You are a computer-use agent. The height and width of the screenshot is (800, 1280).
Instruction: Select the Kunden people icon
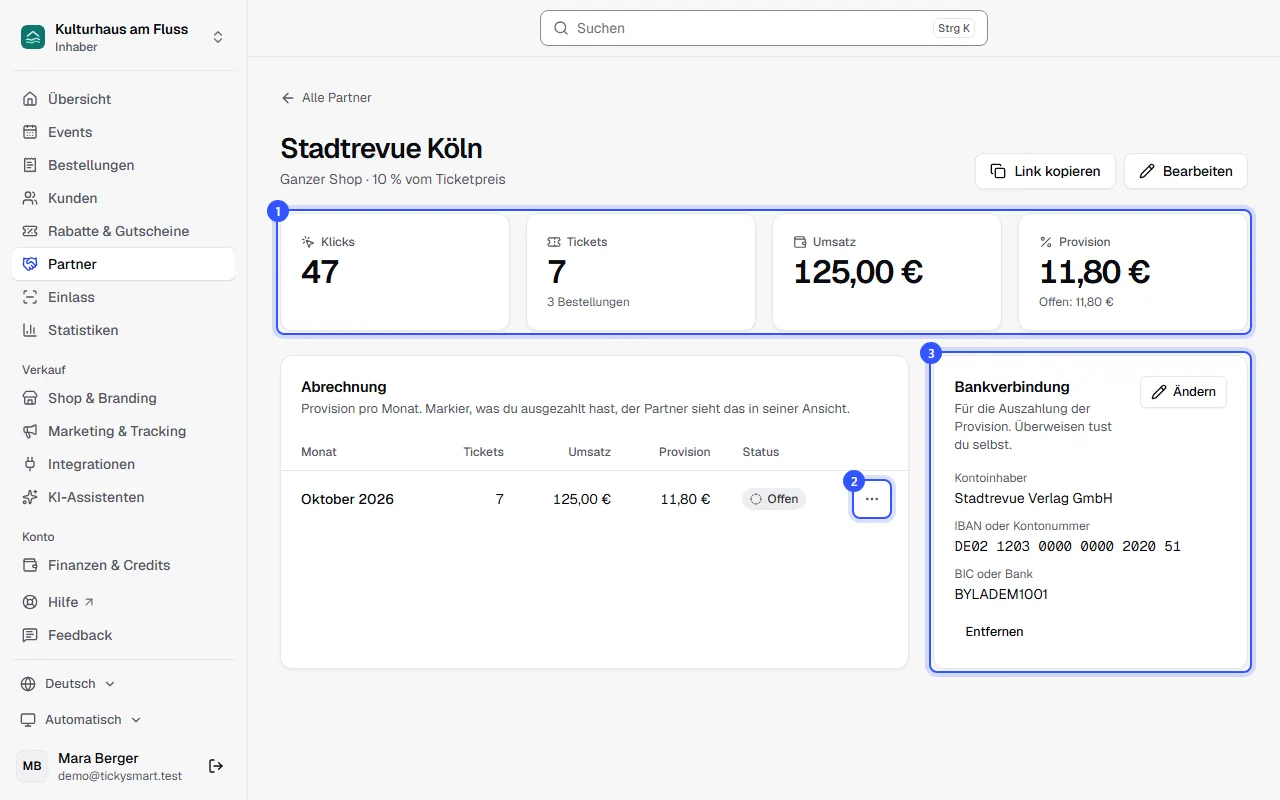pos(30,198)
